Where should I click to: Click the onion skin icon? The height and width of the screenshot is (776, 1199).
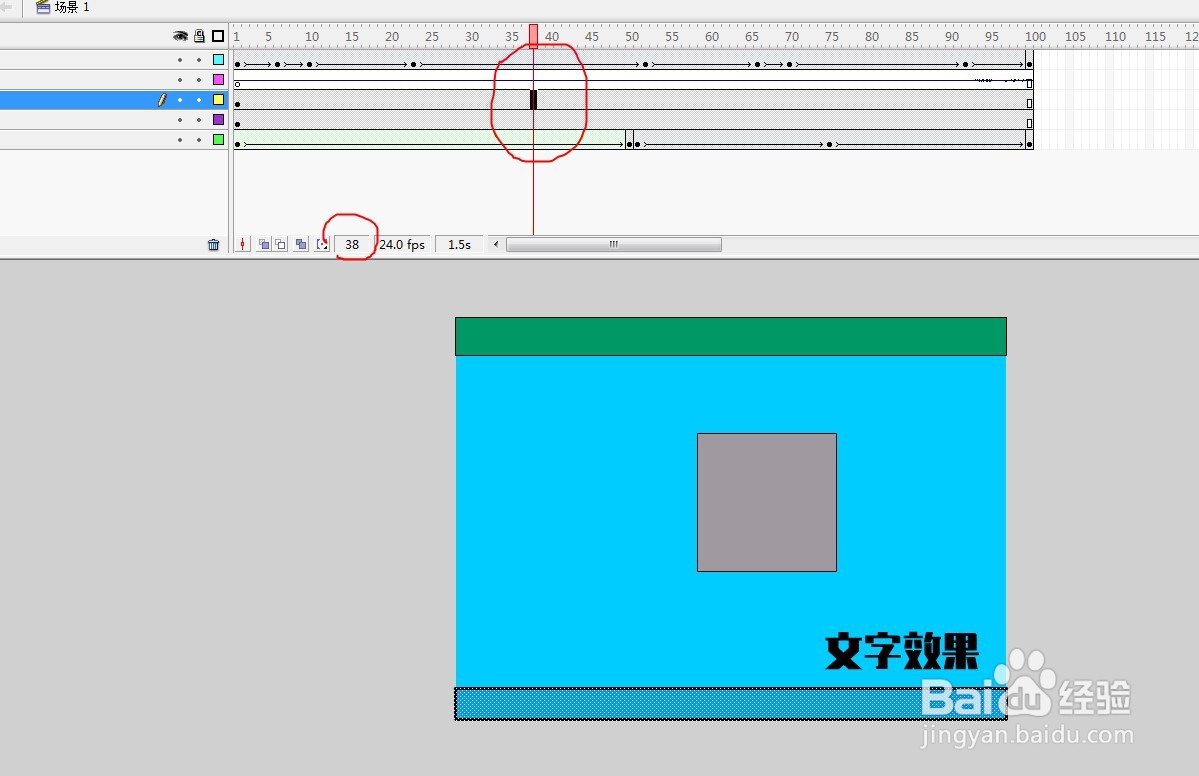point(265,243)
